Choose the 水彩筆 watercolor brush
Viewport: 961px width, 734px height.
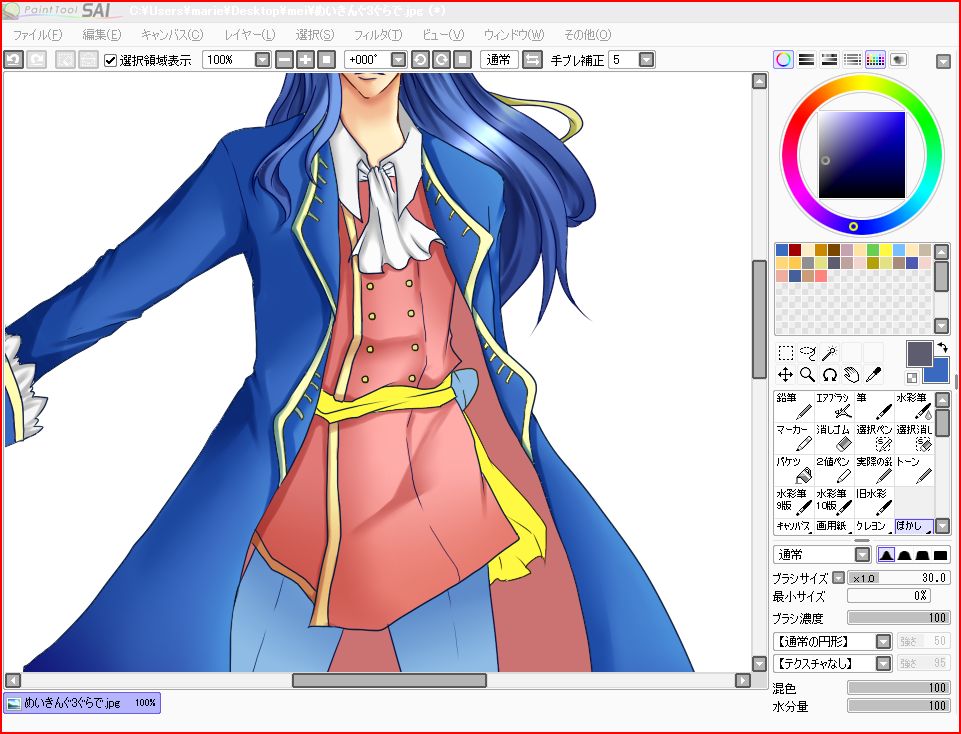(914, 406)
